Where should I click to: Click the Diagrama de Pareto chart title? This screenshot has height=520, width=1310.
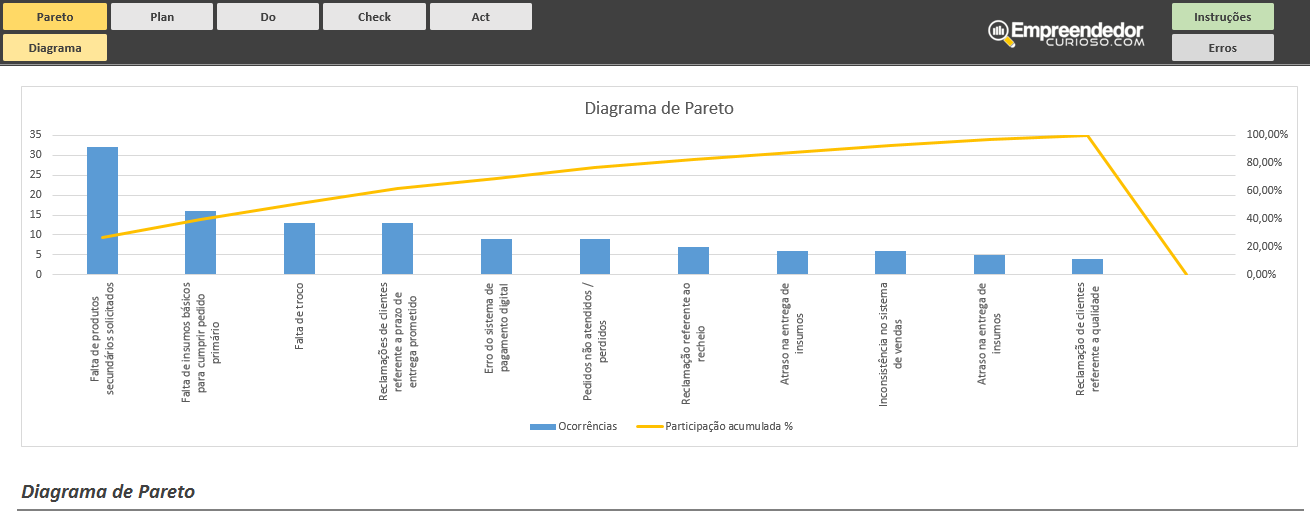tap(659, 108)
